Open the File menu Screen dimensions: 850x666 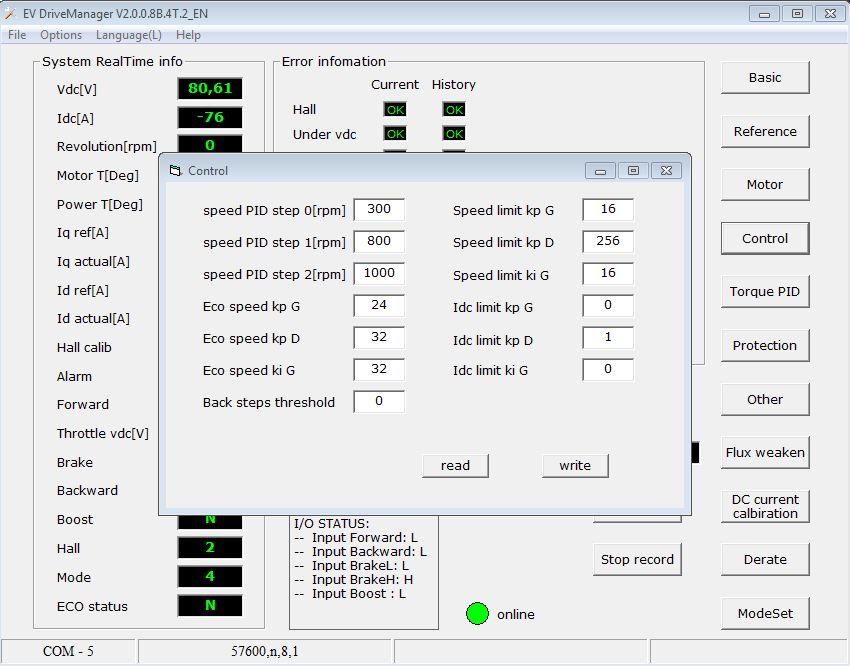pyautogui.click(x=17, y=35)
